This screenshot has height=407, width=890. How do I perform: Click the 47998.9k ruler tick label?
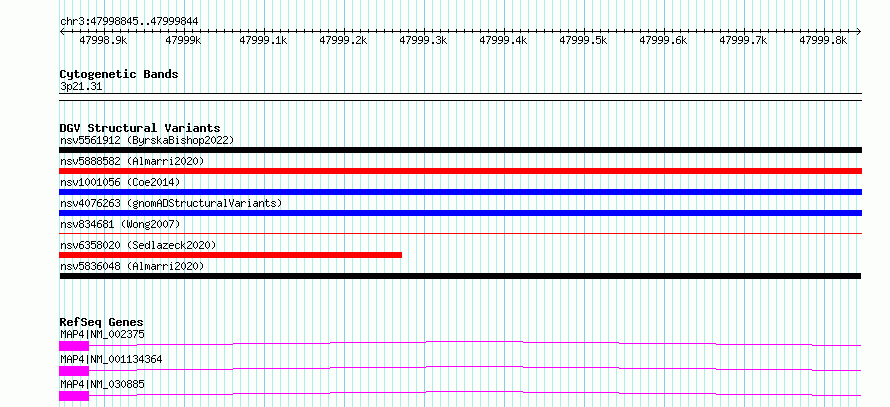pos(103,40)
